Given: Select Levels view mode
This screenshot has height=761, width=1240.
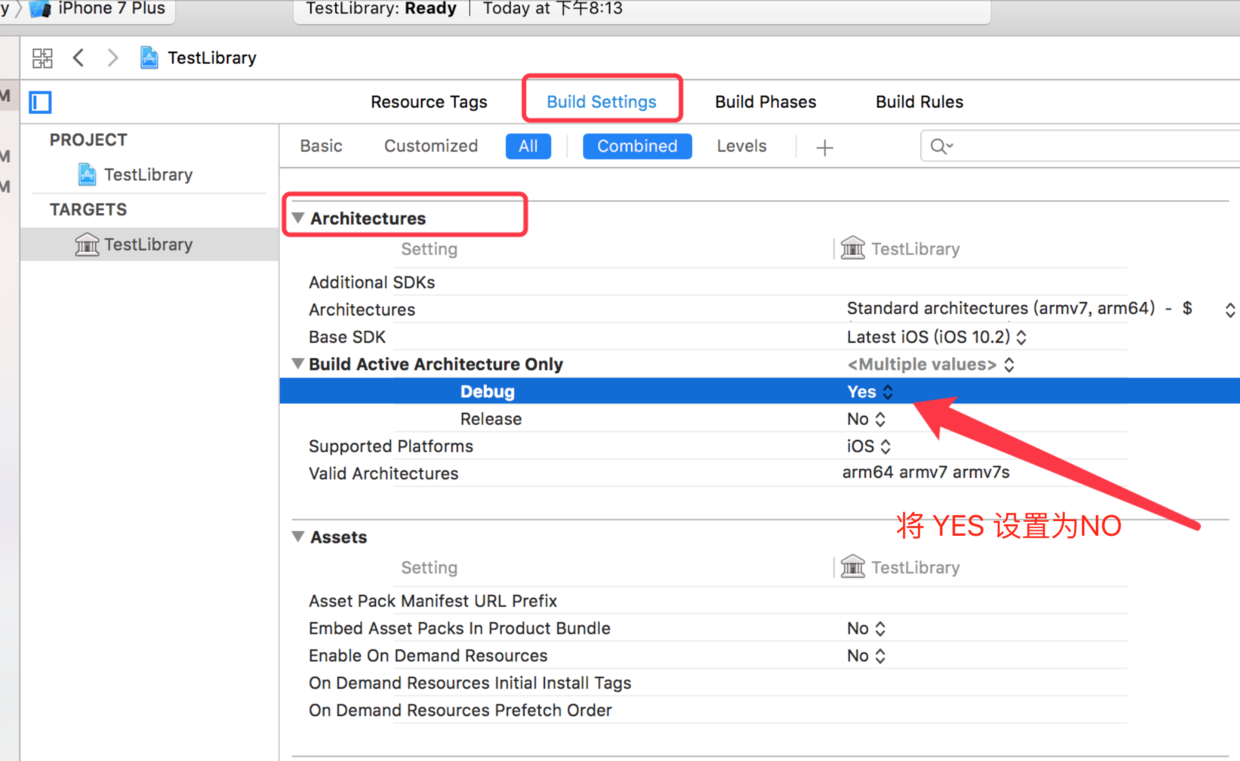Looking at the screenshot, I should click(x=741, y=146).
